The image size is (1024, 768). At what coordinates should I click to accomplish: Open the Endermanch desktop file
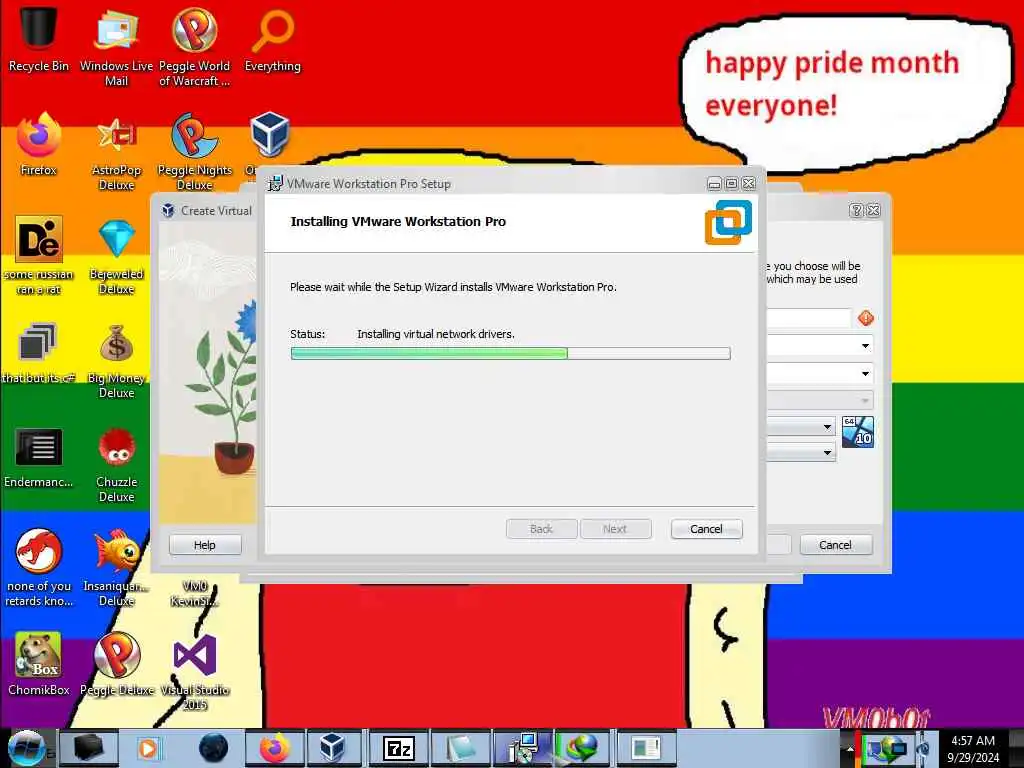pyautogui.click(x=38, y=457)
